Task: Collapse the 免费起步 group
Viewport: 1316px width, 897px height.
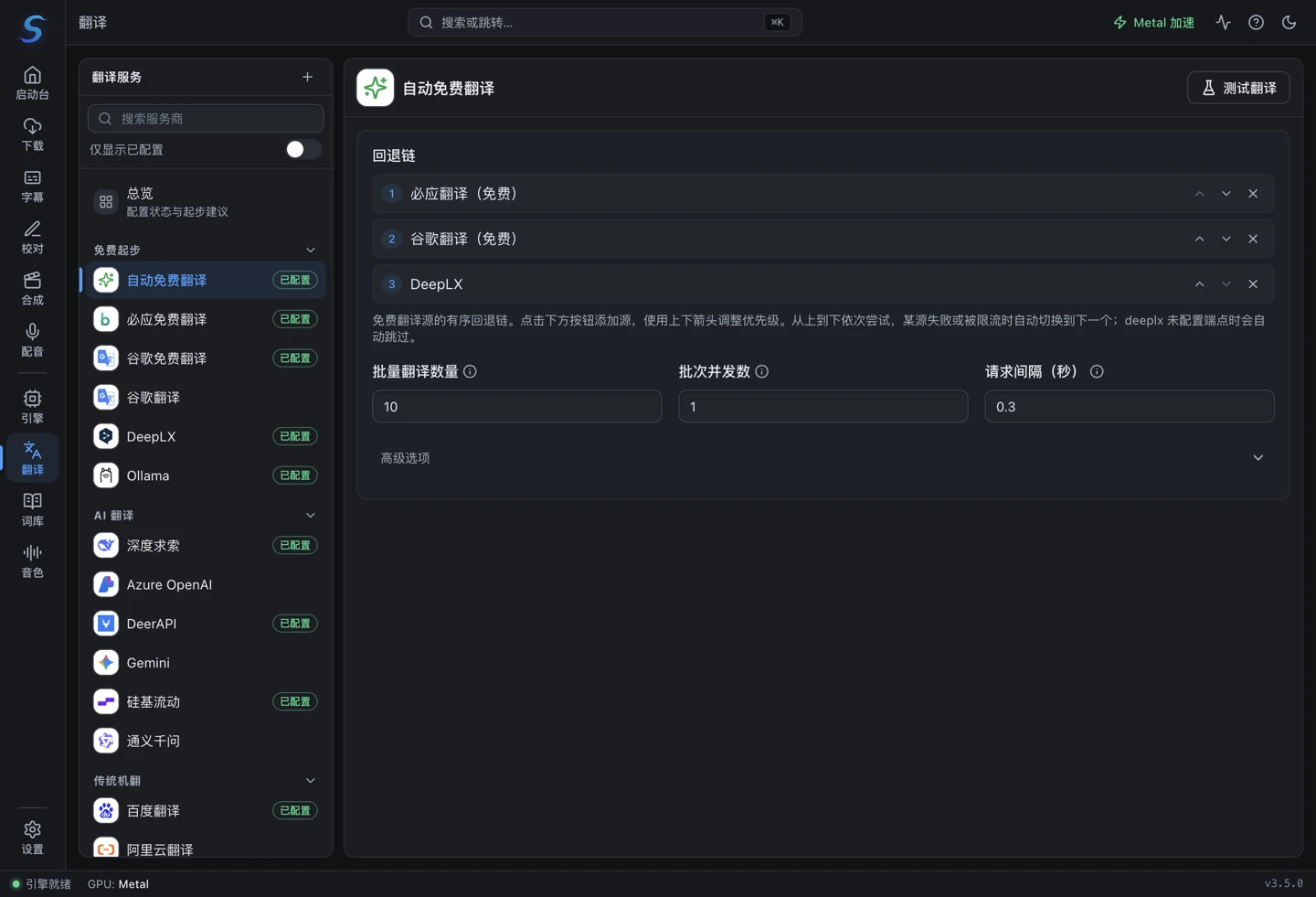Action: [311, 250]
